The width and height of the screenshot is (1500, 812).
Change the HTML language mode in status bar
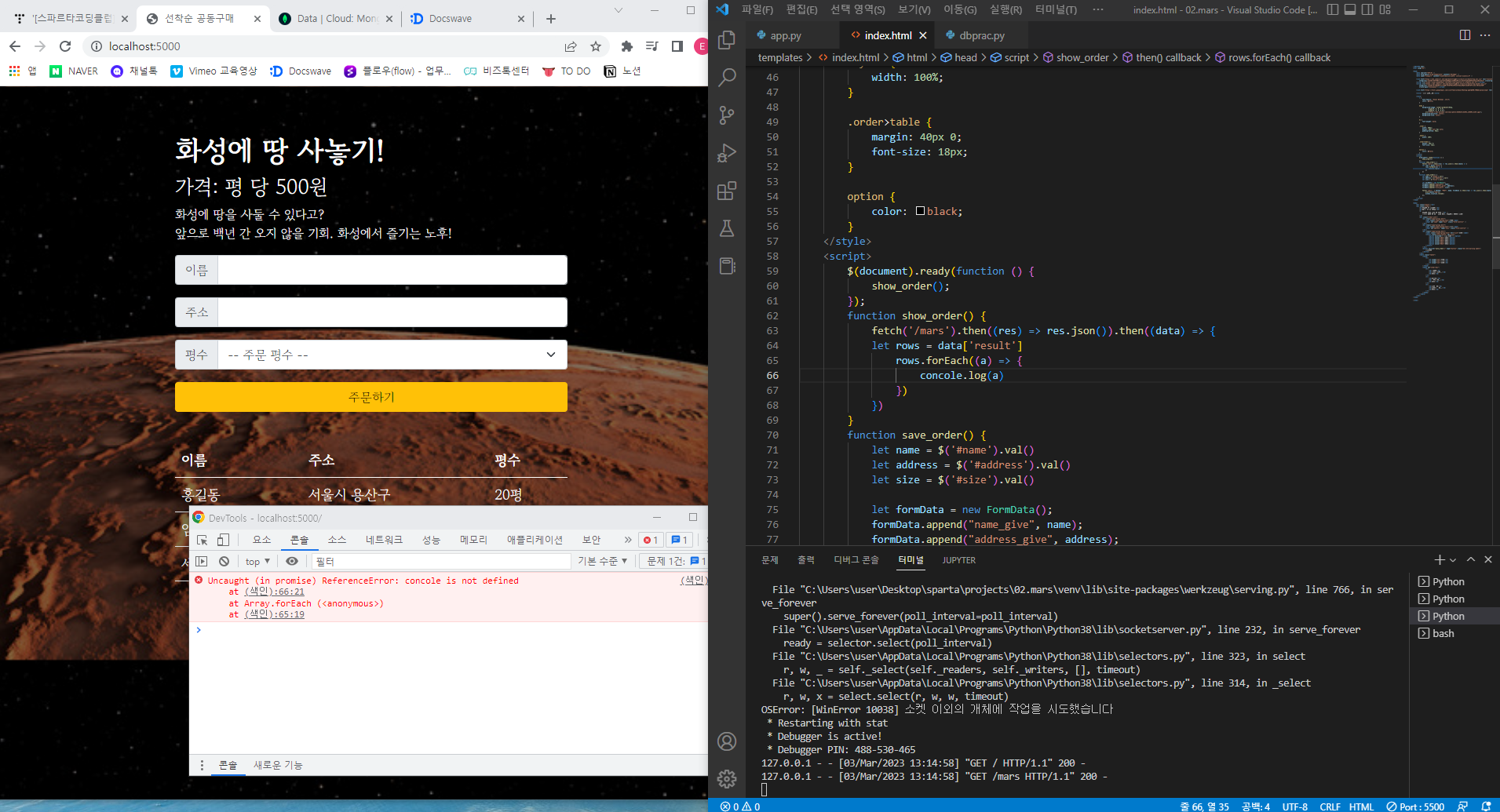[1362, 806]
